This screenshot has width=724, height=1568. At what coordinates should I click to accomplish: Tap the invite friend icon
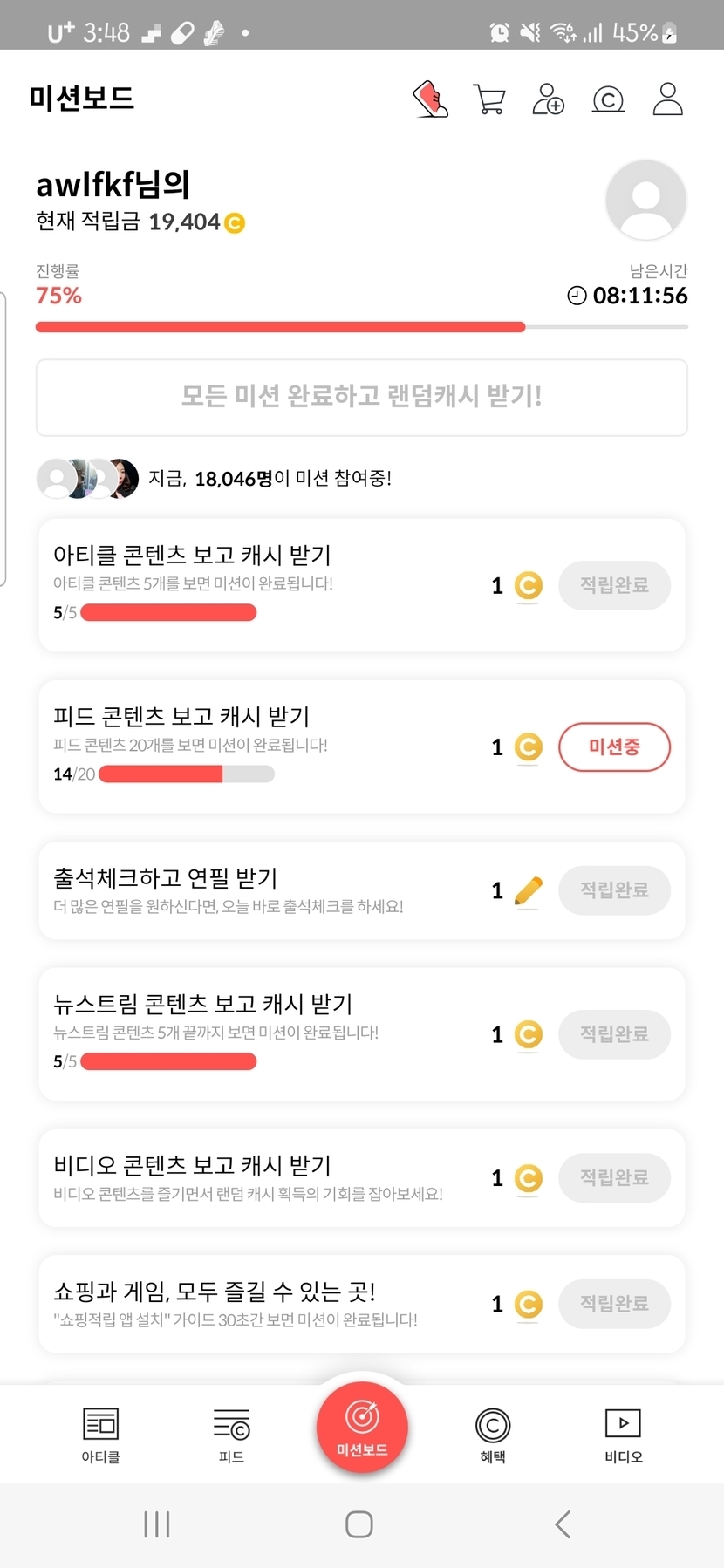pos(548,99)
